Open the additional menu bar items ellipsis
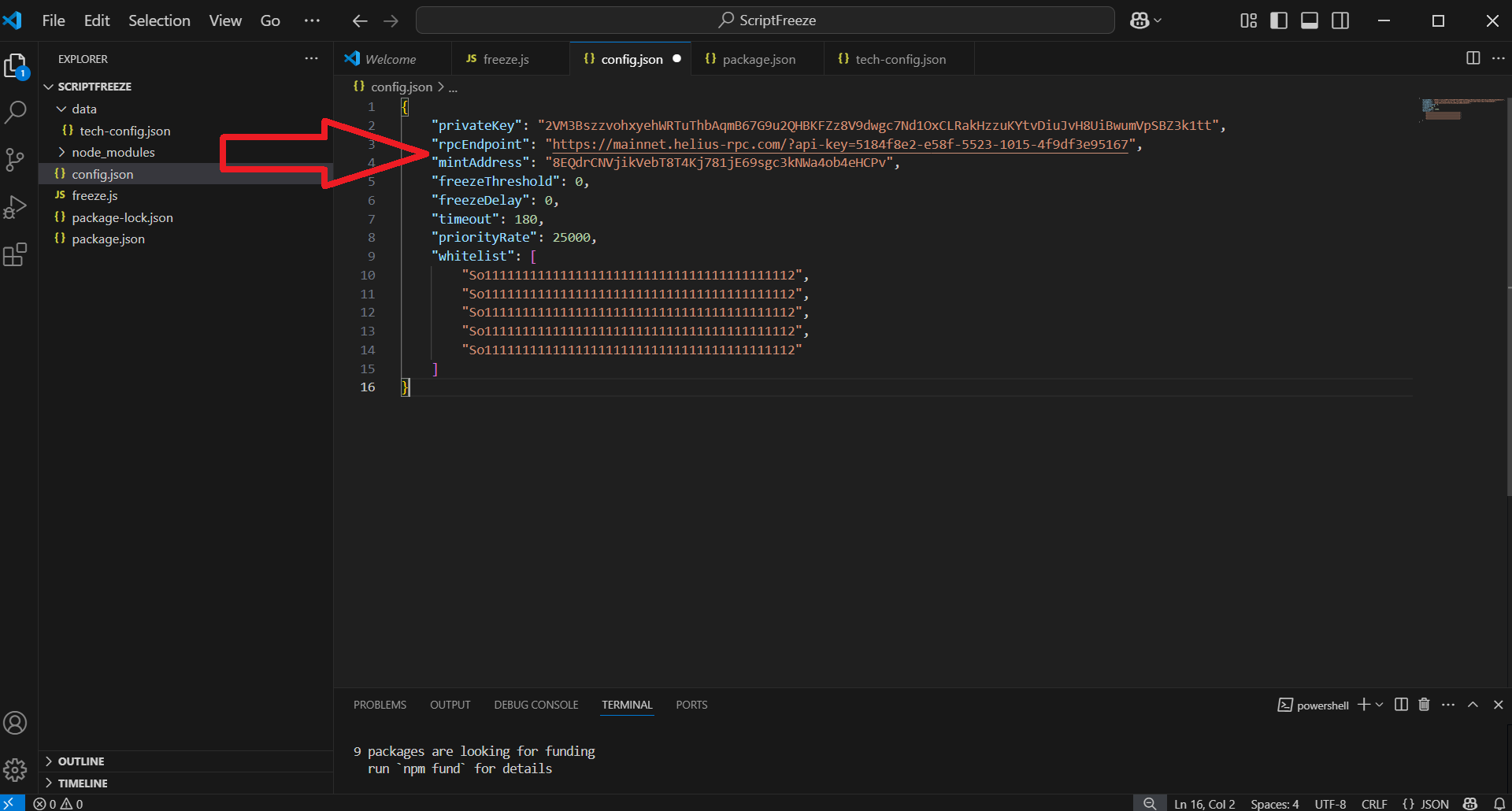 pyautogui.click(x=312, y=20)
